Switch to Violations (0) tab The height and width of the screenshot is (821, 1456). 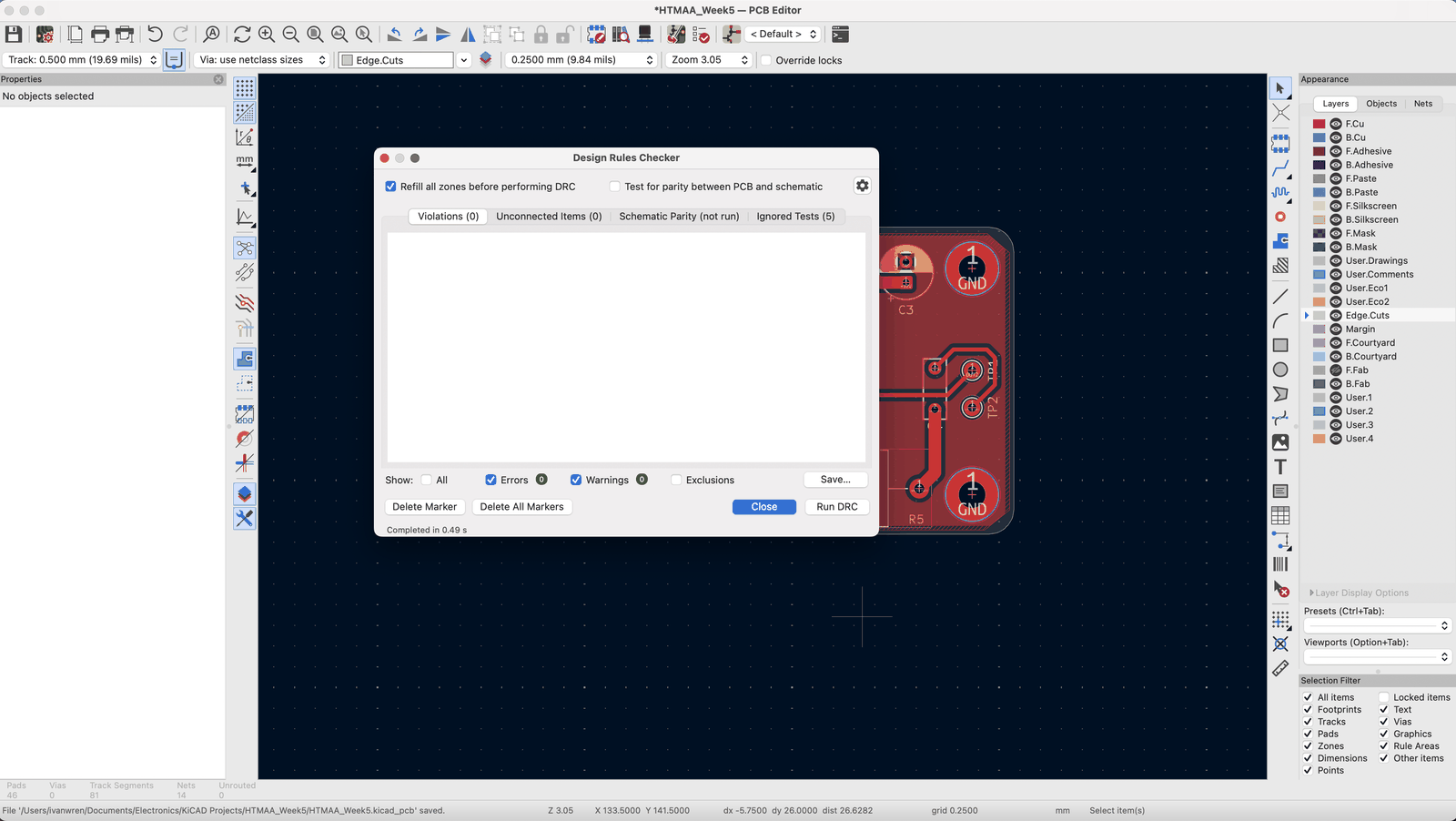coord(448,217)
